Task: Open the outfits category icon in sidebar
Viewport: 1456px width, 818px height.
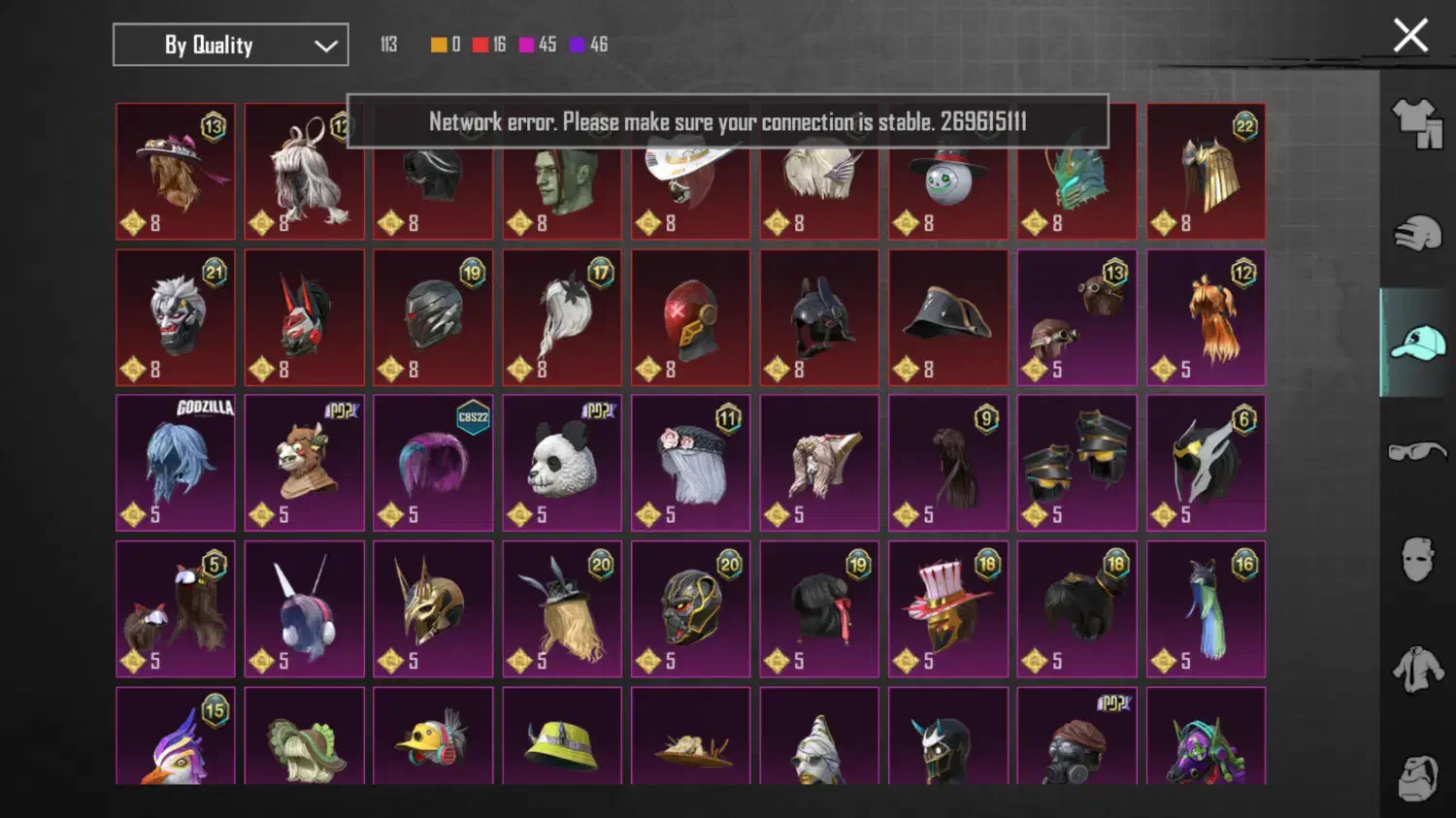Action: point(1417,124)
